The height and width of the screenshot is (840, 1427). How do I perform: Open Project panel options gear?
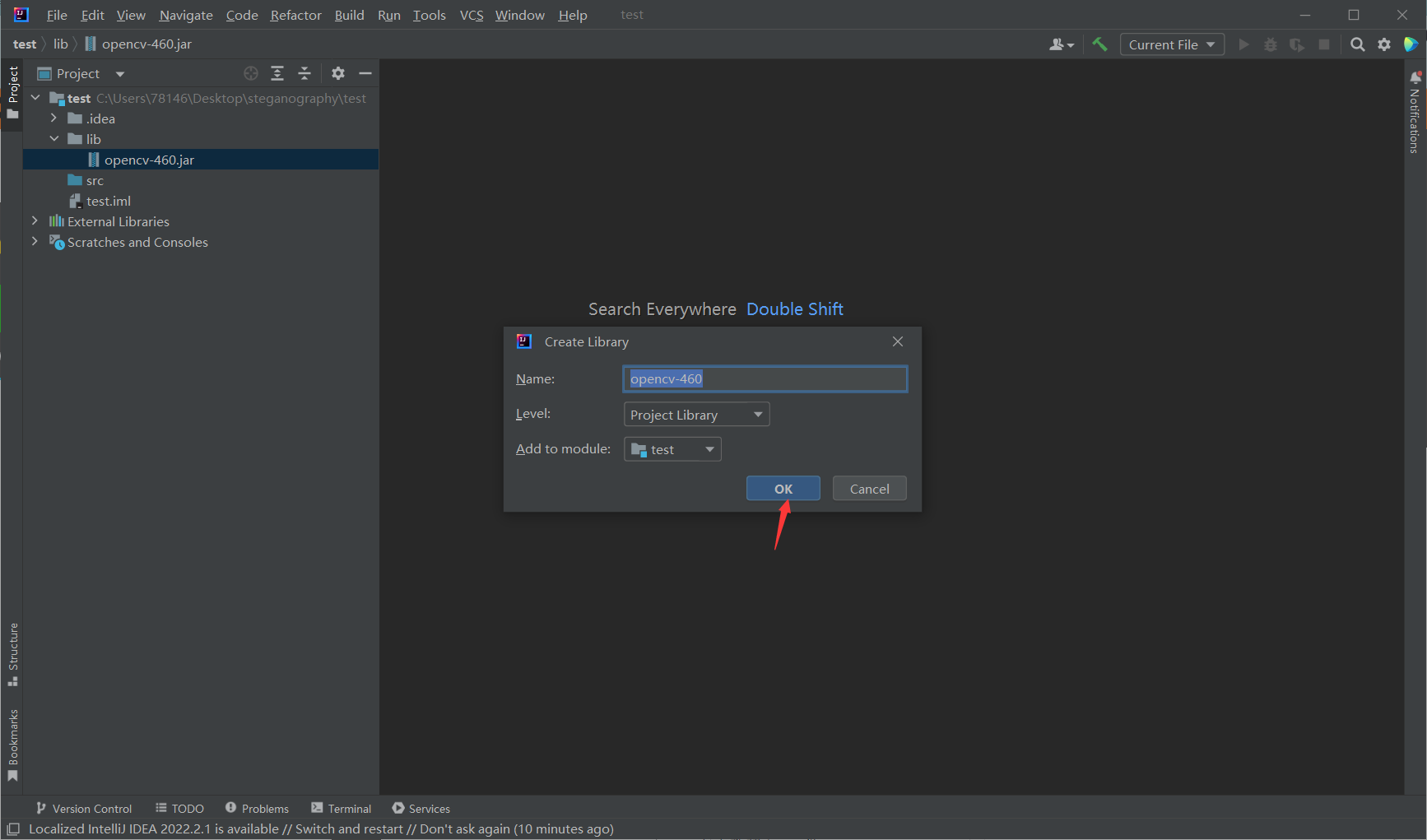338,73
